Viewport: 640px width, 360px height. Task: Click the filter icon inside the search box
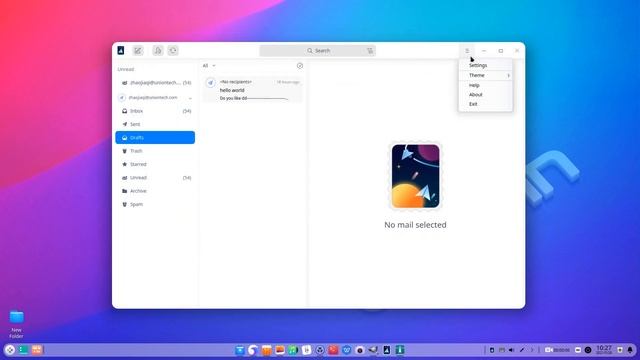[x=370, y=51]
